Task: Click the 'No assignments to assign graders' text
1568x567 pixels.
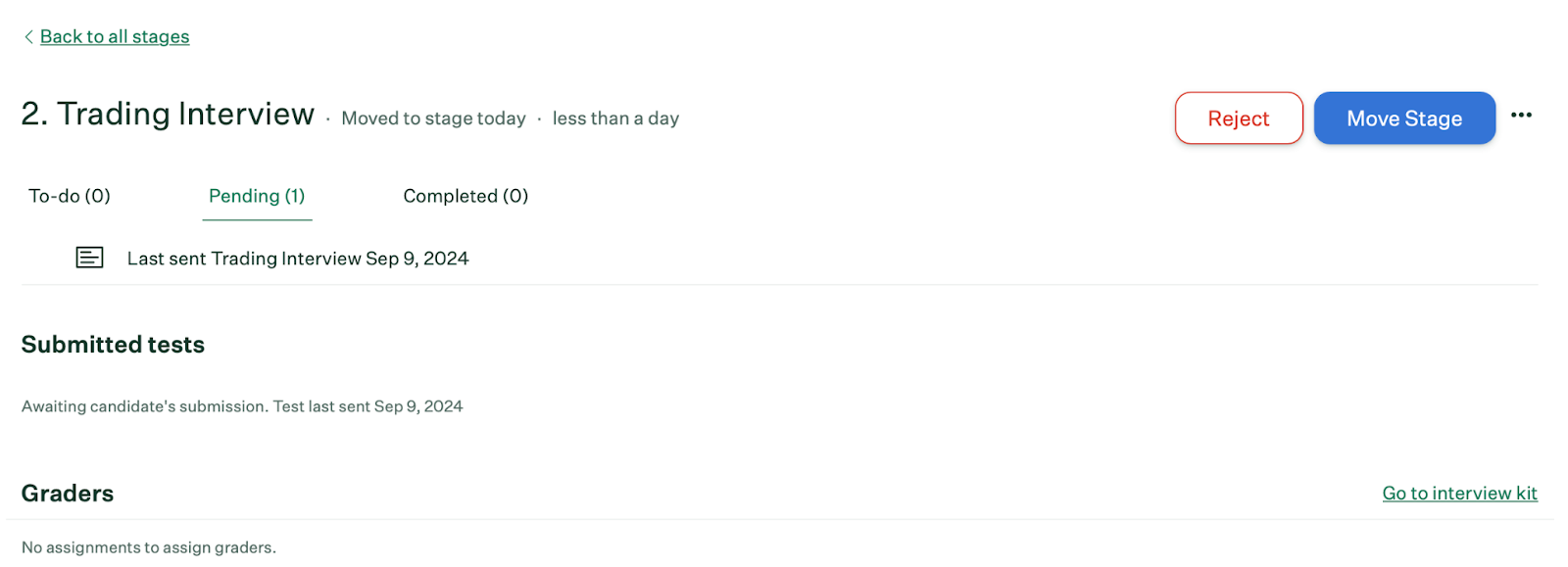Action: 149,547
